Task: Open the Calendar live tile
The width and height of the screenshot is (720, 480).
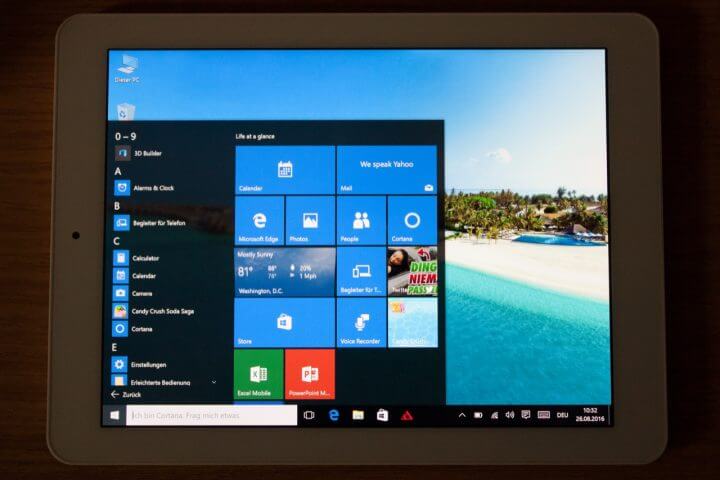Action: 284,170
